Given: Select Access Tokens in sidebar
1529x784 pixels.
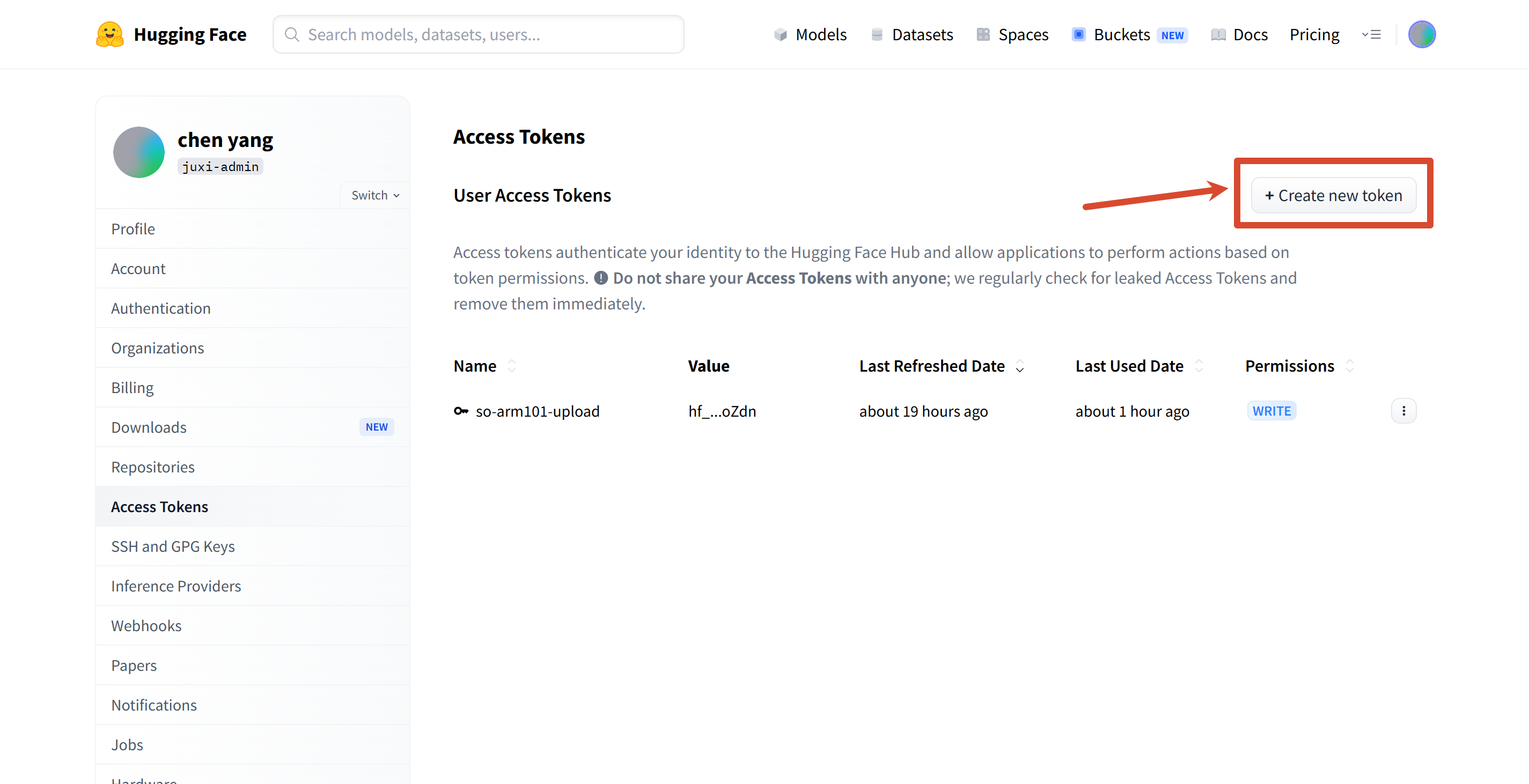Looking at the screenshot, I should coord(252,507).
